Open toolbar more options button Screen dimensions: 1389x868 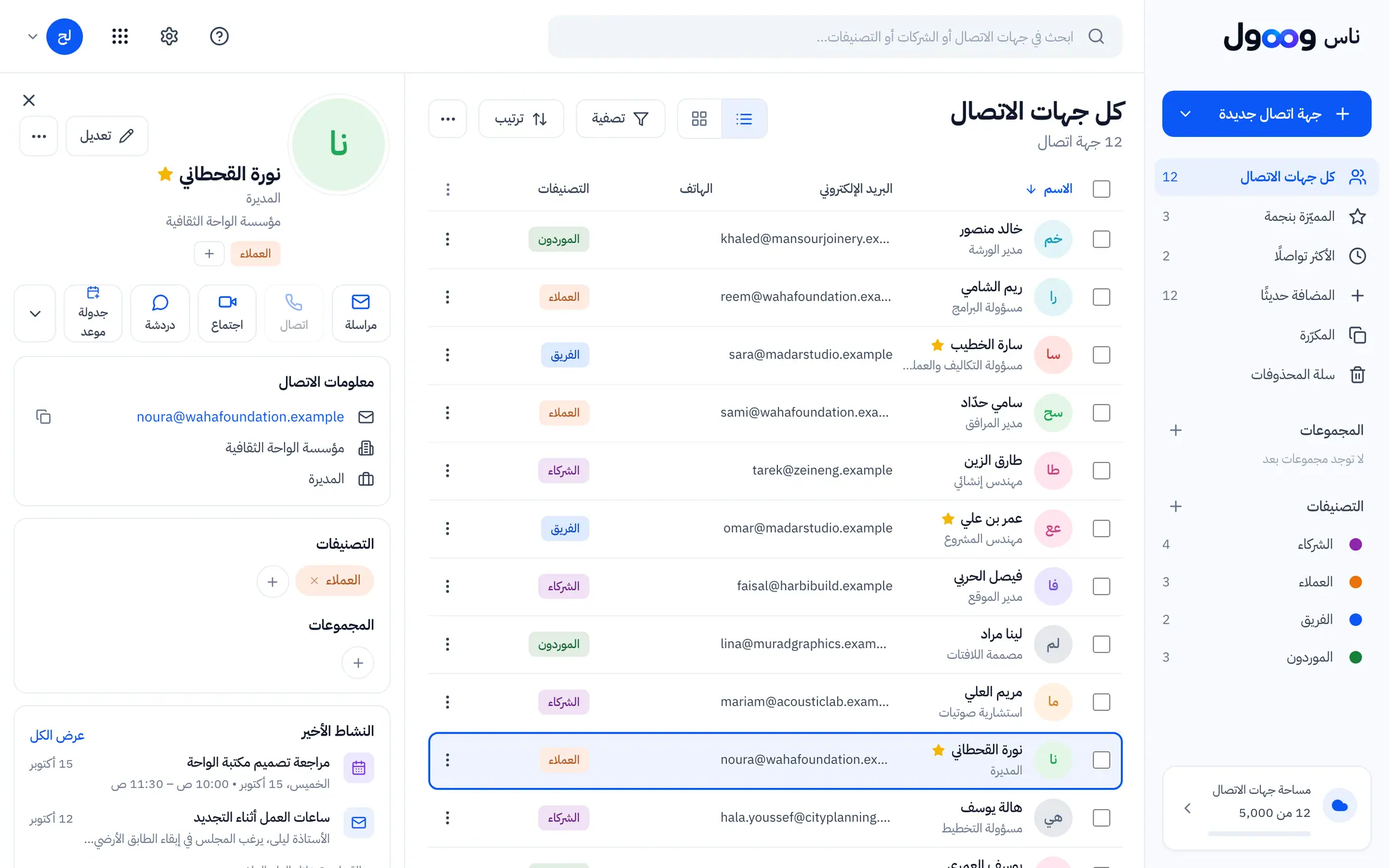[x=448, y=119]
